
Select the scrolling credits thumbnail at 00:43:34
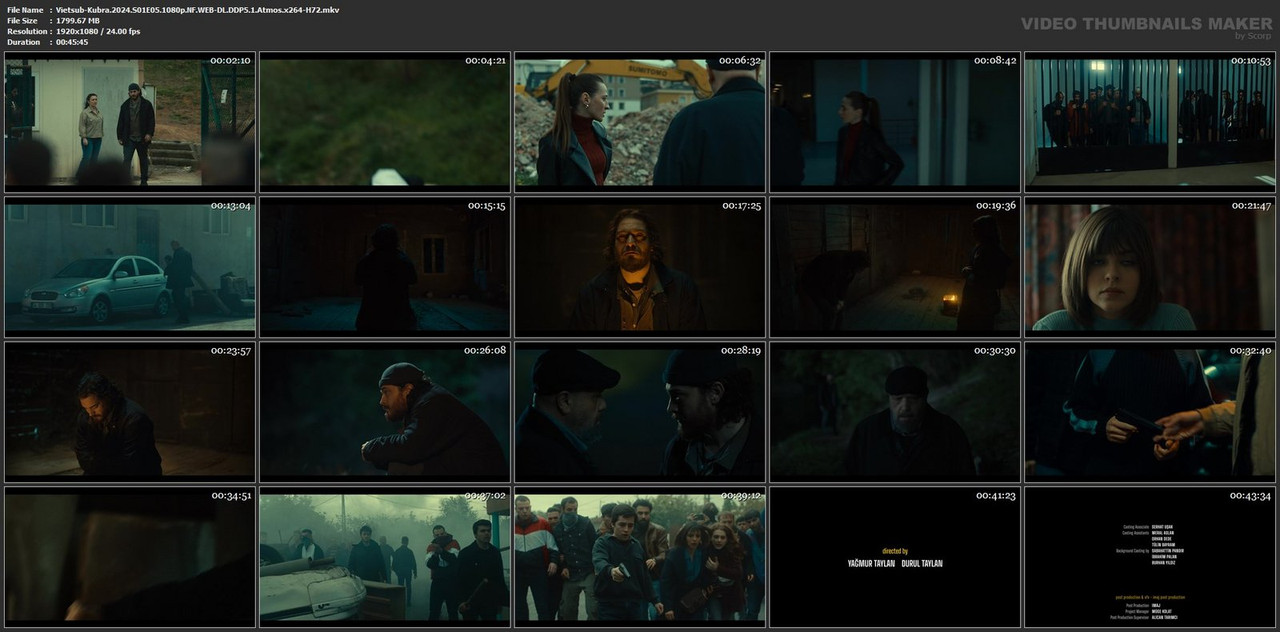point(1150,557)
